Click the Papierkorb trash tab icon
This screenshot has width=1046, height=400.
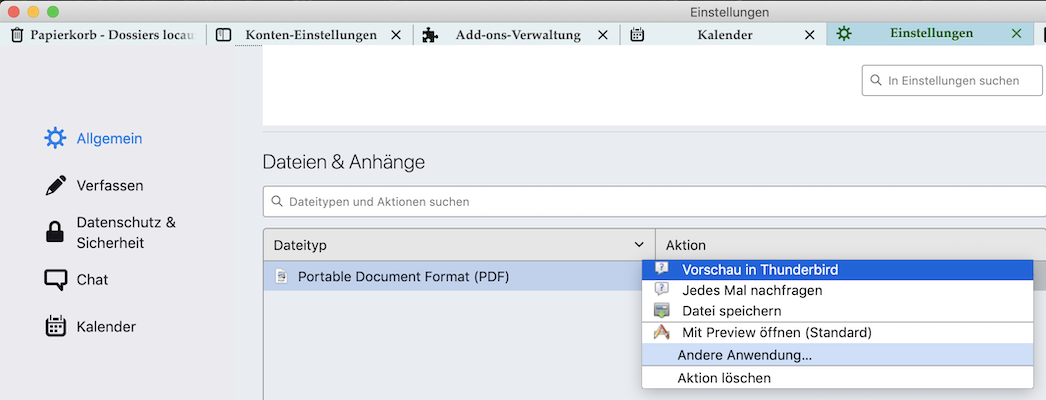click(17, 35)
